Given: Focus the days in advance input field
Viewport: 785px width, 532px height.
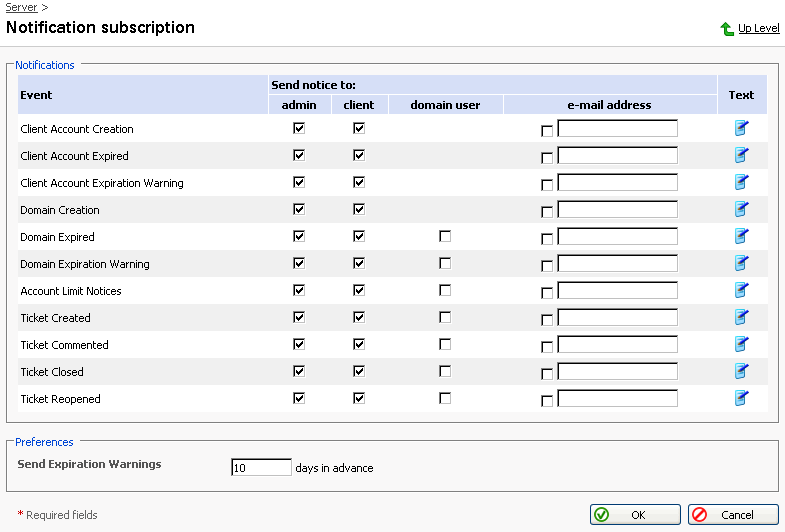Looking at the screenshot, I should pos(261,467).
